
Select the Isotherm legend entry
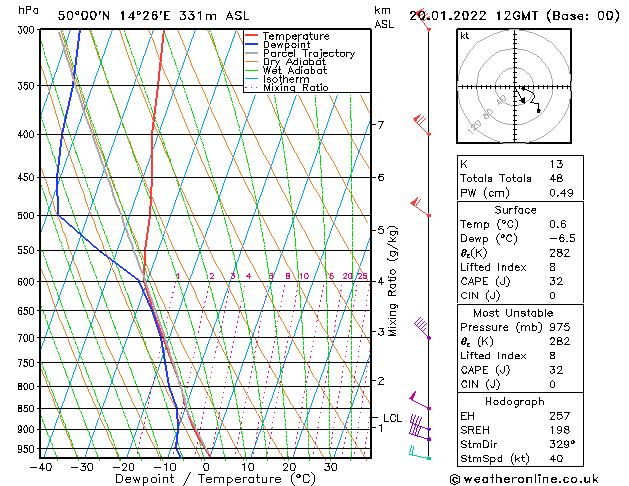pos(286,79)
